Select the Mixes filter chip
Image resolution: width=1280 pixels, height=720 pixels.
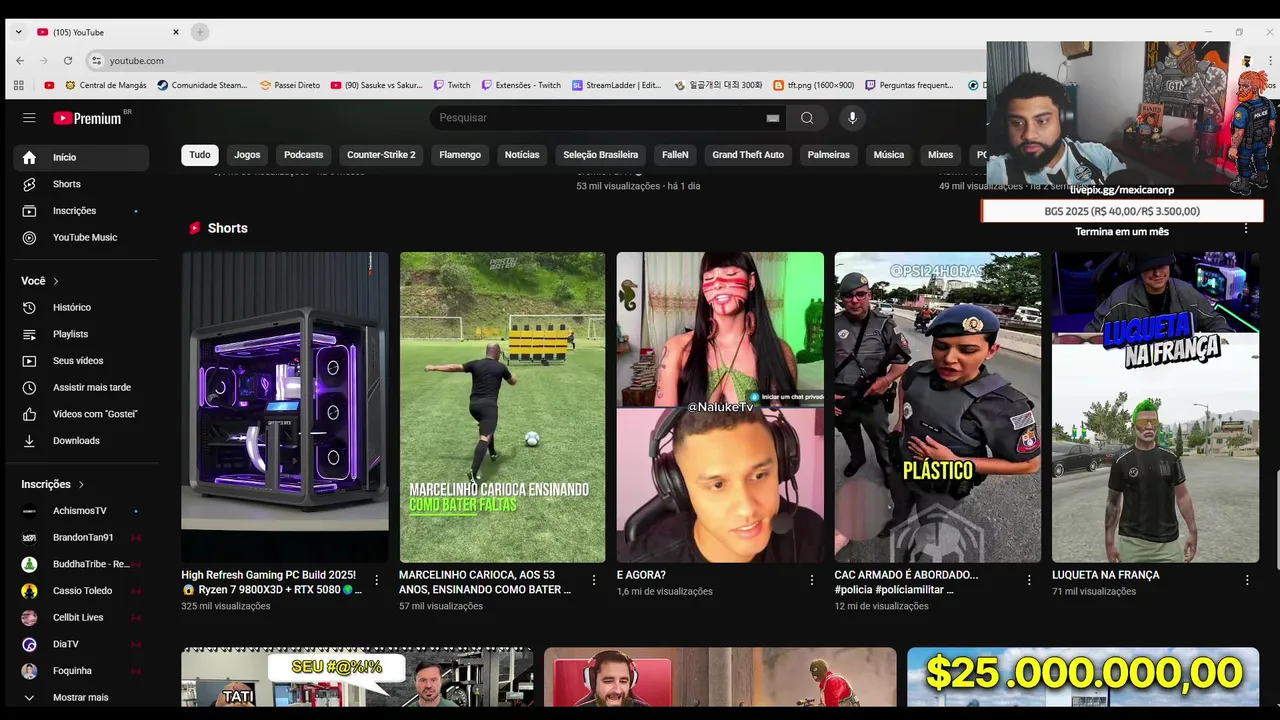(x=940, y=155)
